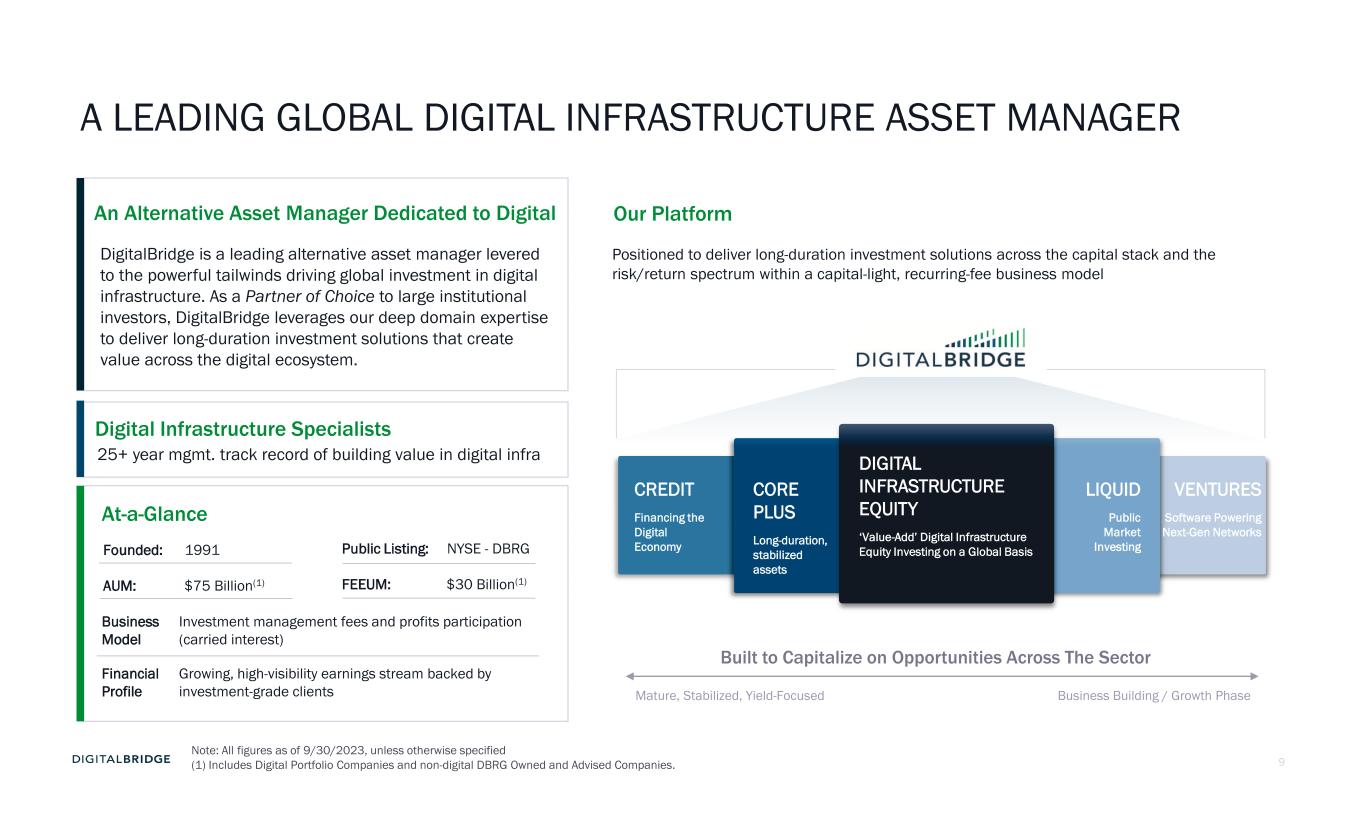Click the DigitalBridge logo in the footer
1365x829 pixels.
tap(121, 759)
